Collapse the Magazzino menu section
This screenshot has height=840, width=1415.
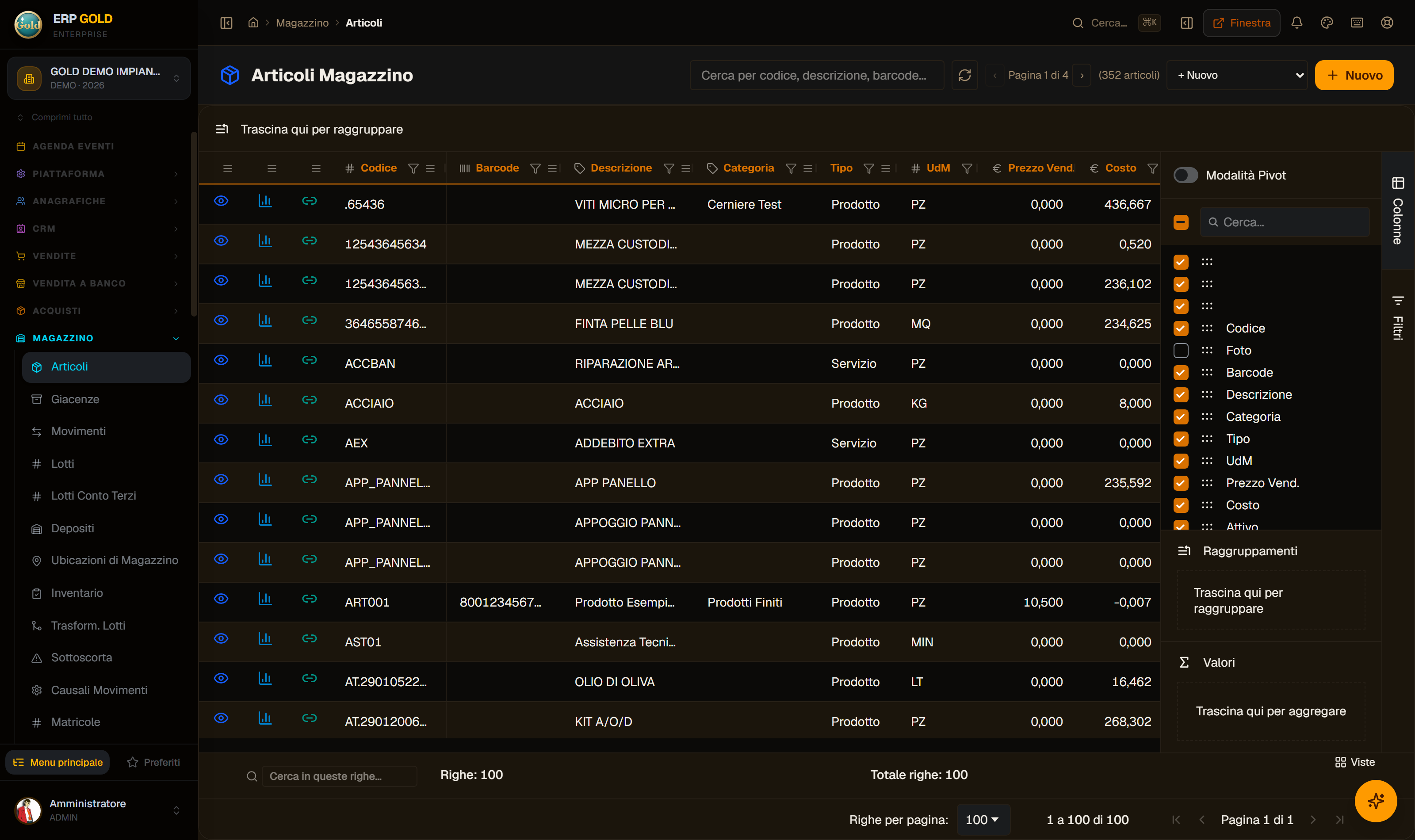pyautogui.click(x=99, y=338)
